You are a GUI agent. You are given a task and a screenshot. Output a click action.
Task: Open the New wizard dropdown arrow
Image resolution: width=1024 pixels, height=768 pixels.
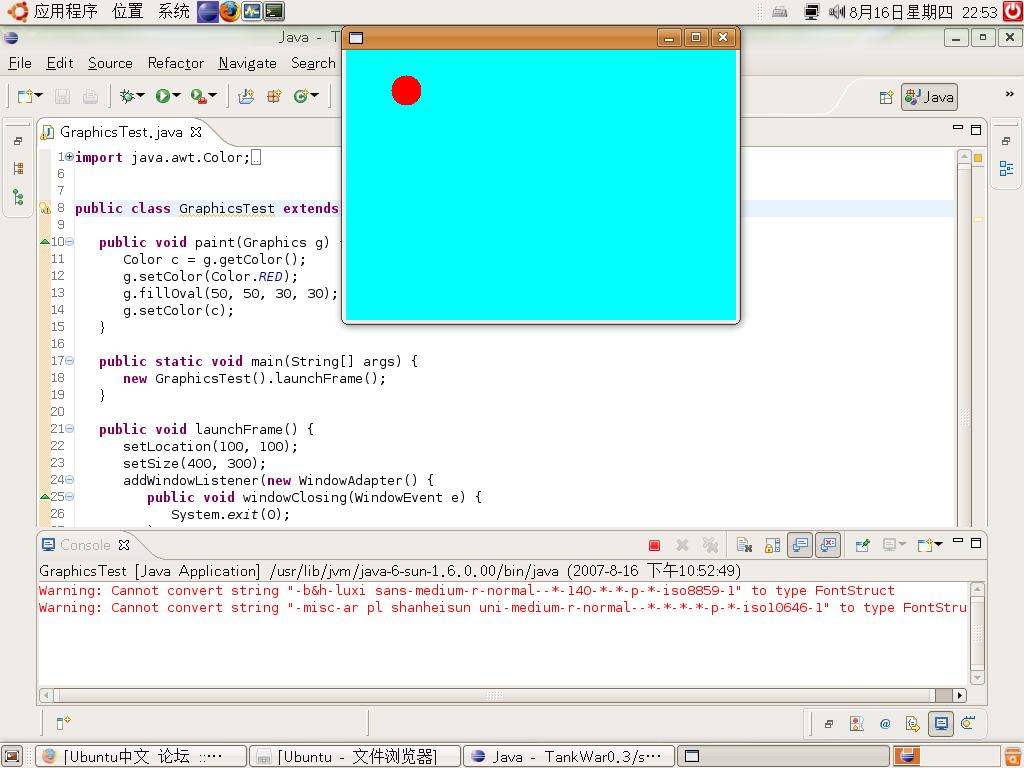39,96
